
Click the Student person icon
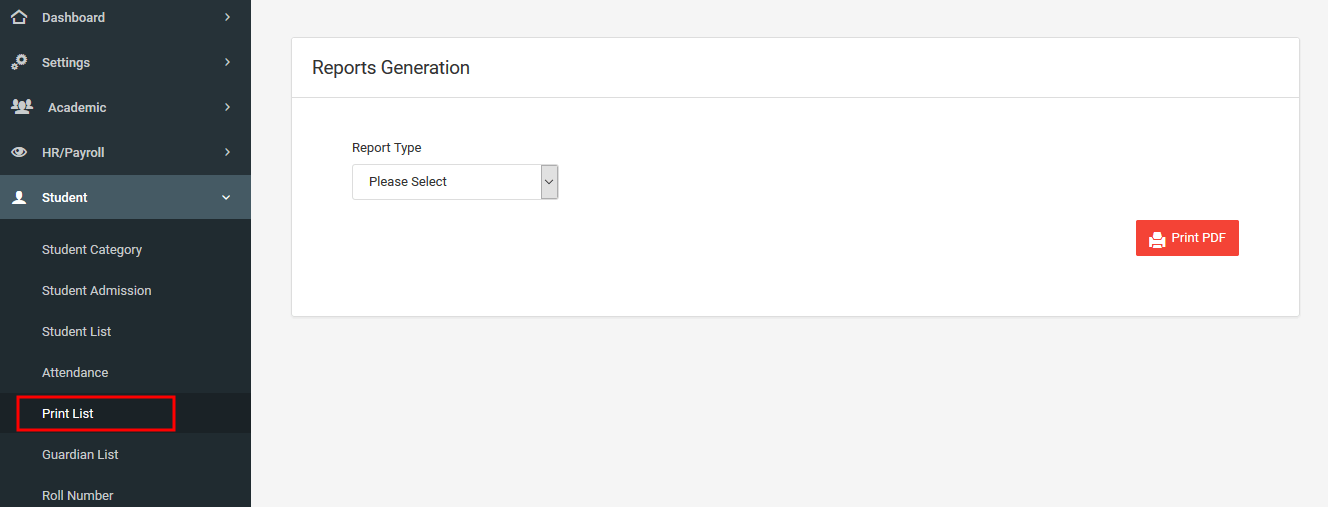point(19,197)
